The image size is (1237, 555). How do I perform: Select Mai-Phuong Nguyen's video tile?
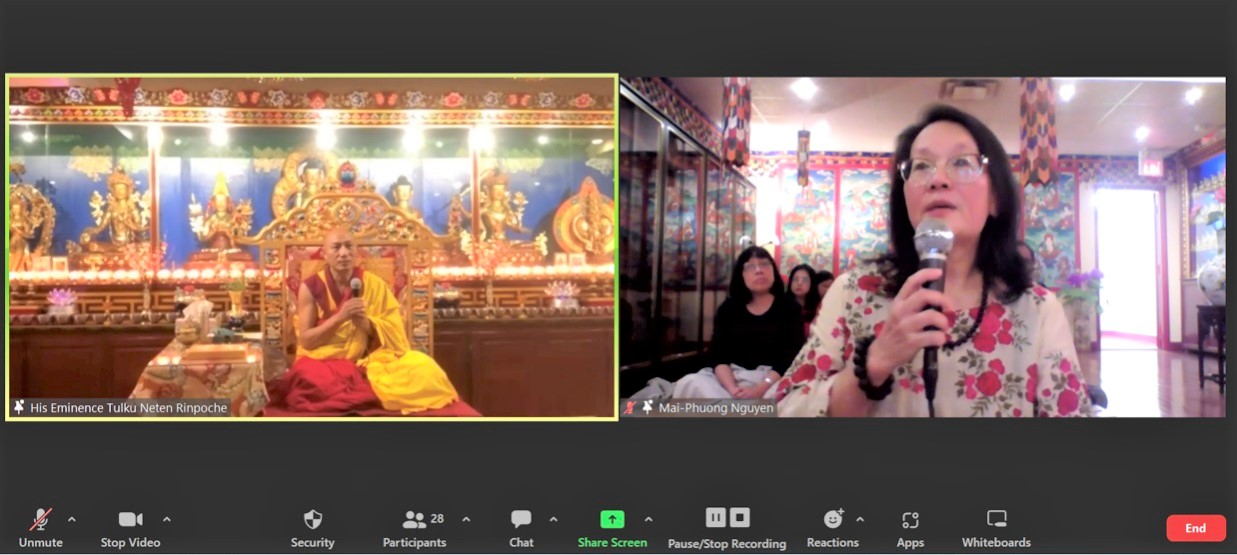click(922, 247)
